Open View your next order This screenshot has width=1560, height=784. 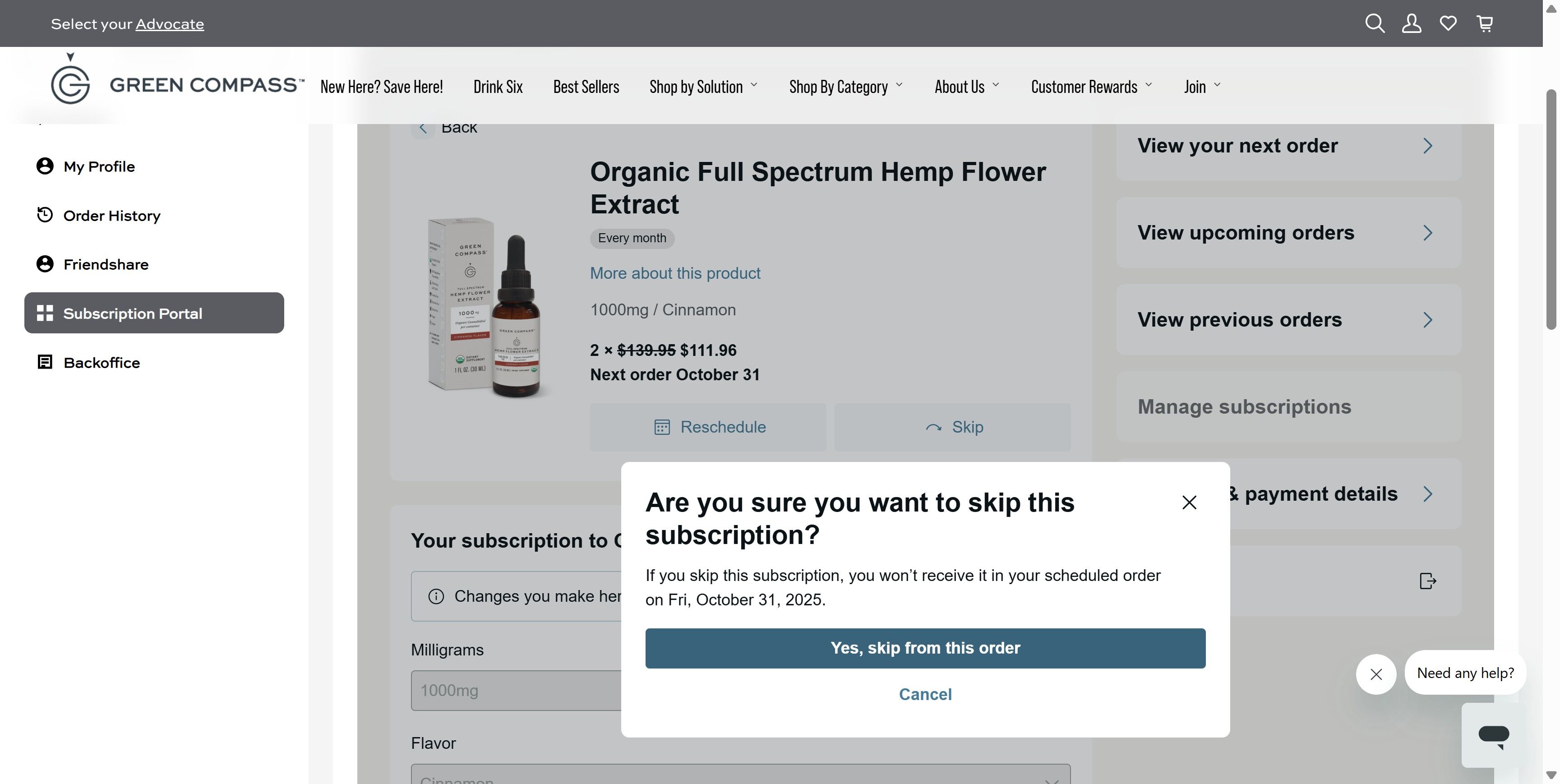coord(1289,146)
